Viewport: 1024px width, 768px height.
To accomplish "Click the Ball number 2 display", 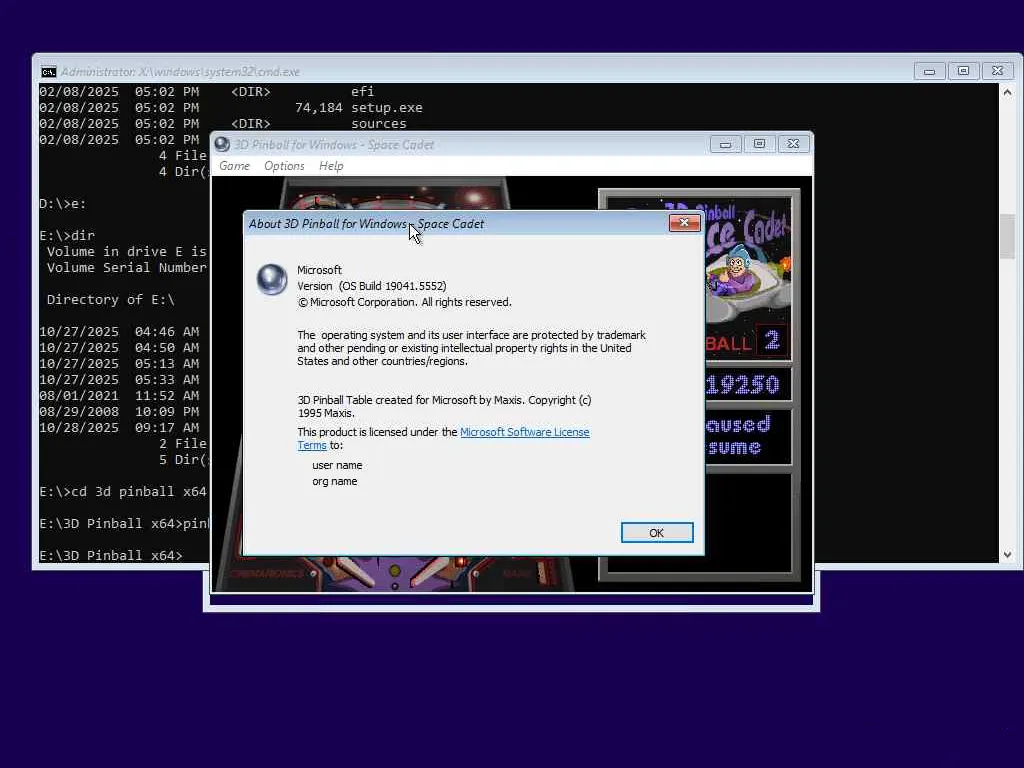I will tap(772, 340).
